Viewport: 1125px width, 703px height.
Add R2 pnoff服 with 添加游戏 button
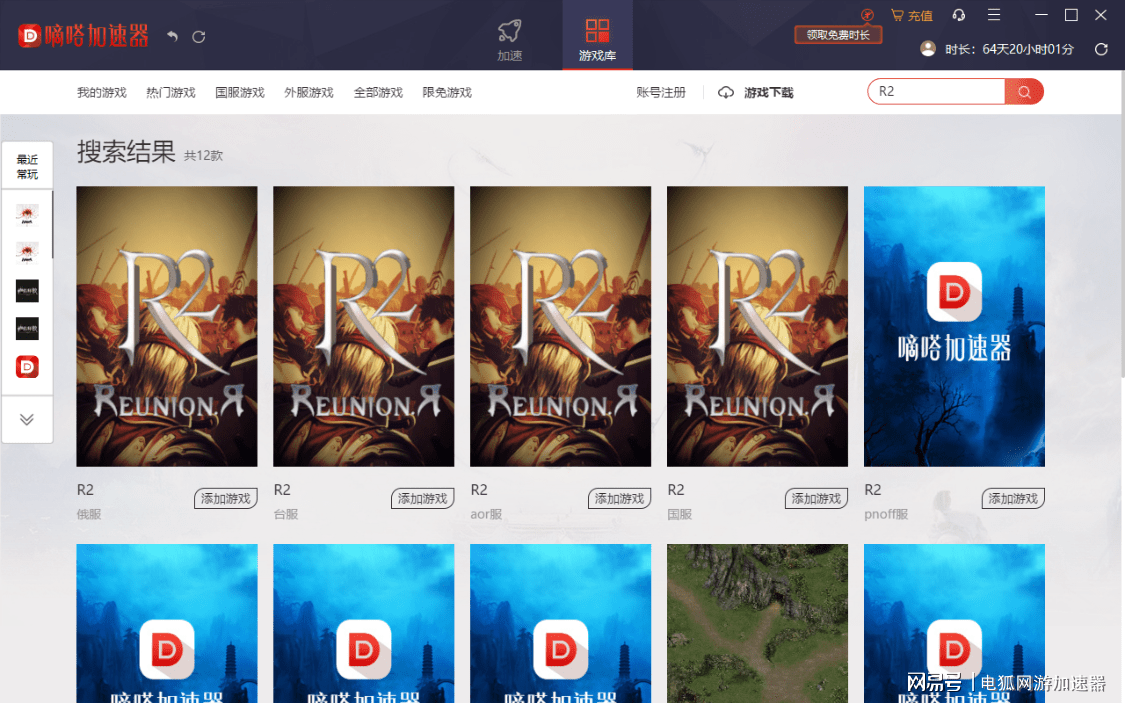(x=1013, y=499)
